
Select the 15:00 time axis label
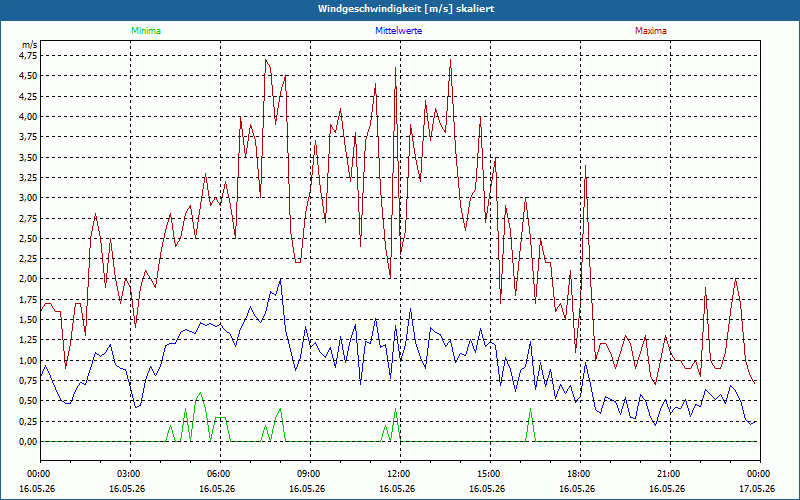coord(490,474)
